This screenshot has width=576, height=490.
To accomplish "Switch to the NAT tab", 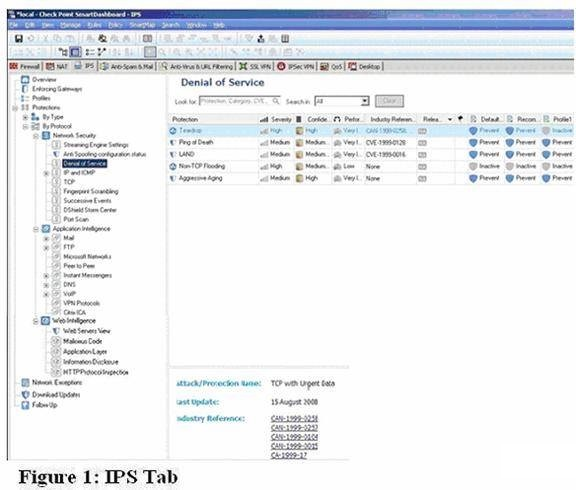I will coord(57,66).
